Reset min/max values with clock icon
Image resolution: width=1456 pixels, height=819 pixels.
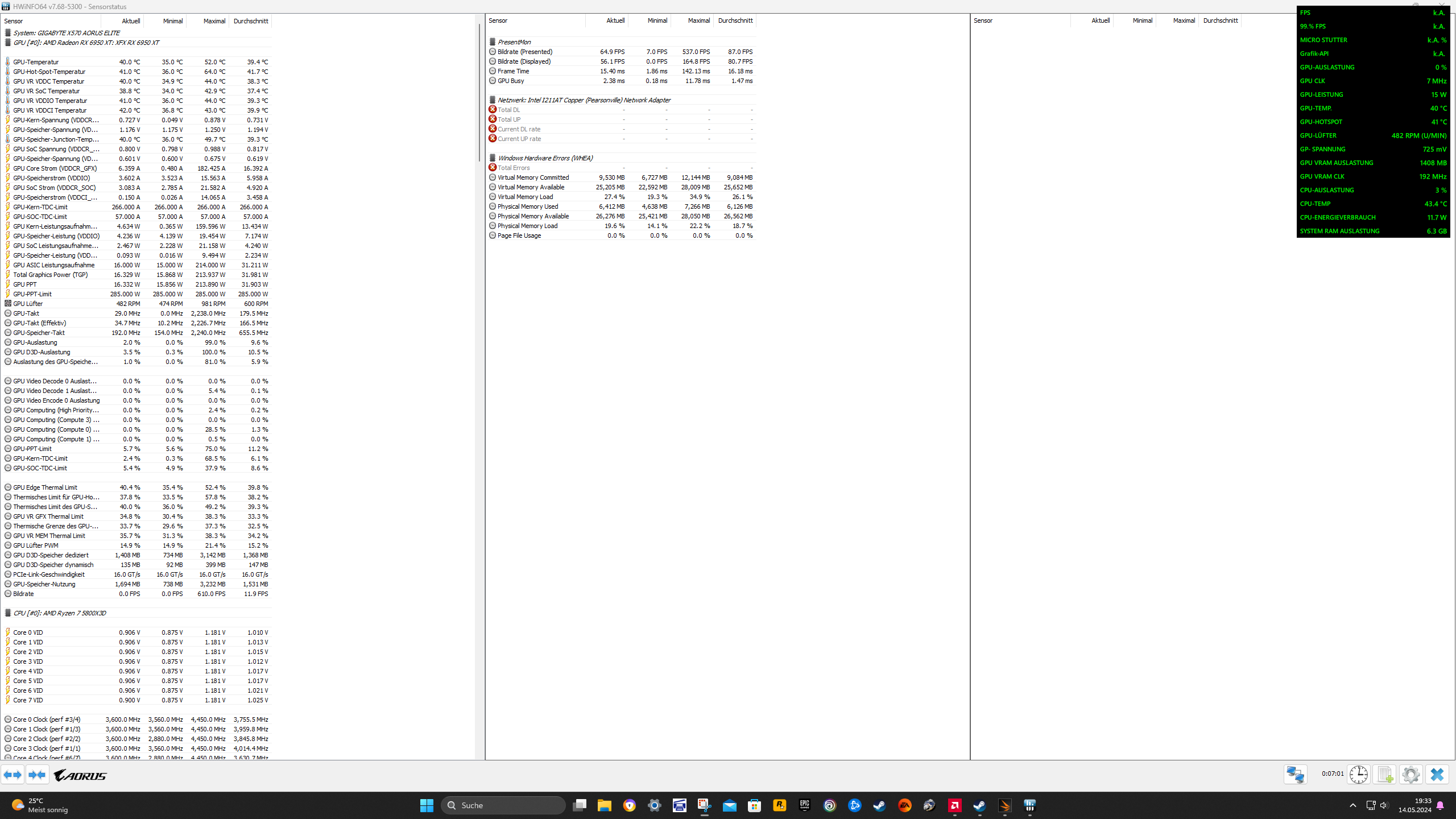1359,775
